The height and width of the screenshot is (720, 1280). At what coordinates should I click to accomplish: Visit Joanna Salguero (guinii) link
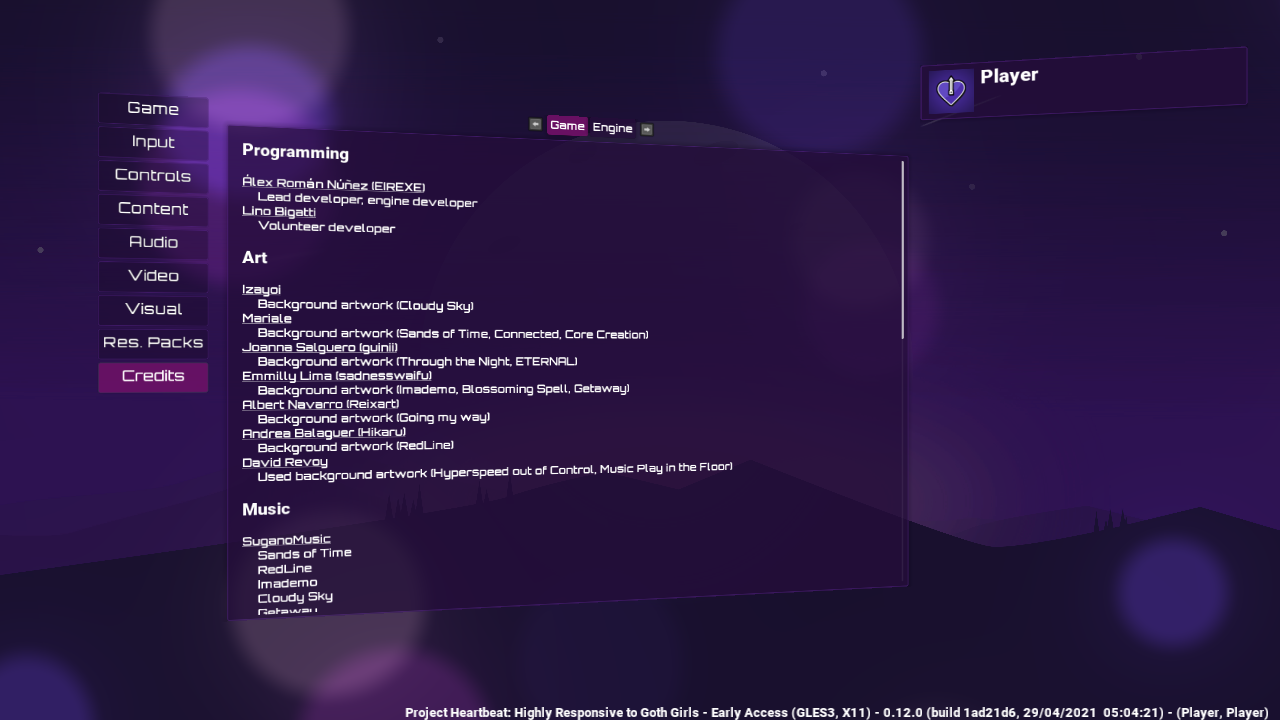tap(320, 347)
